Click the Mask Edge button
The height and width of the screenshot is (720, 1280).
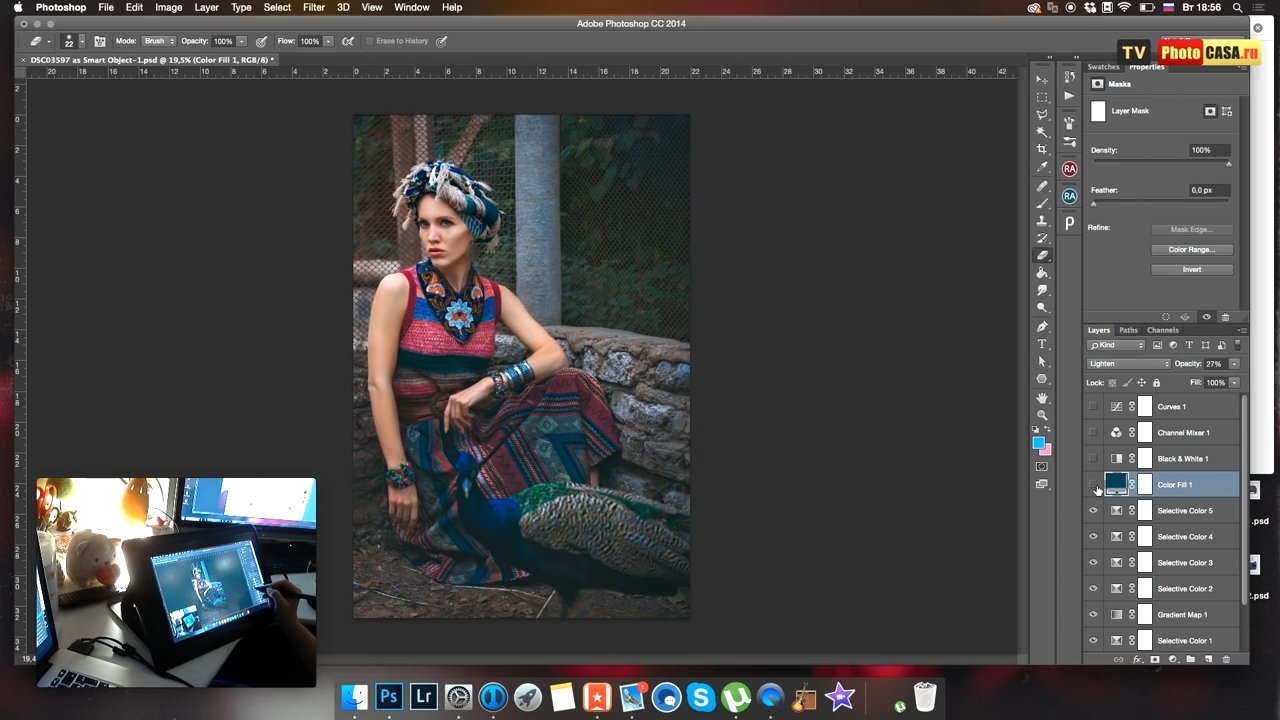click(x=1192, y=230)
